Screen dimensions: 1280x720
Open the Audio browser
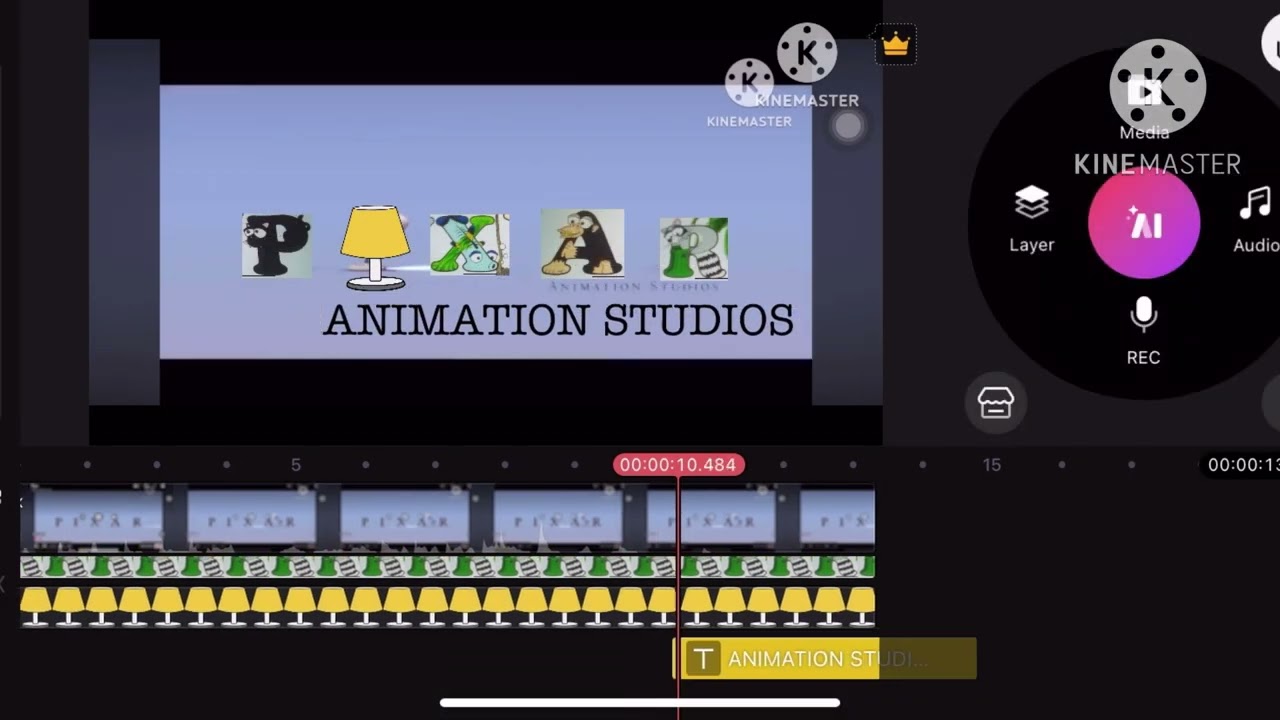pyautogui.click(x=1256, y=219)
